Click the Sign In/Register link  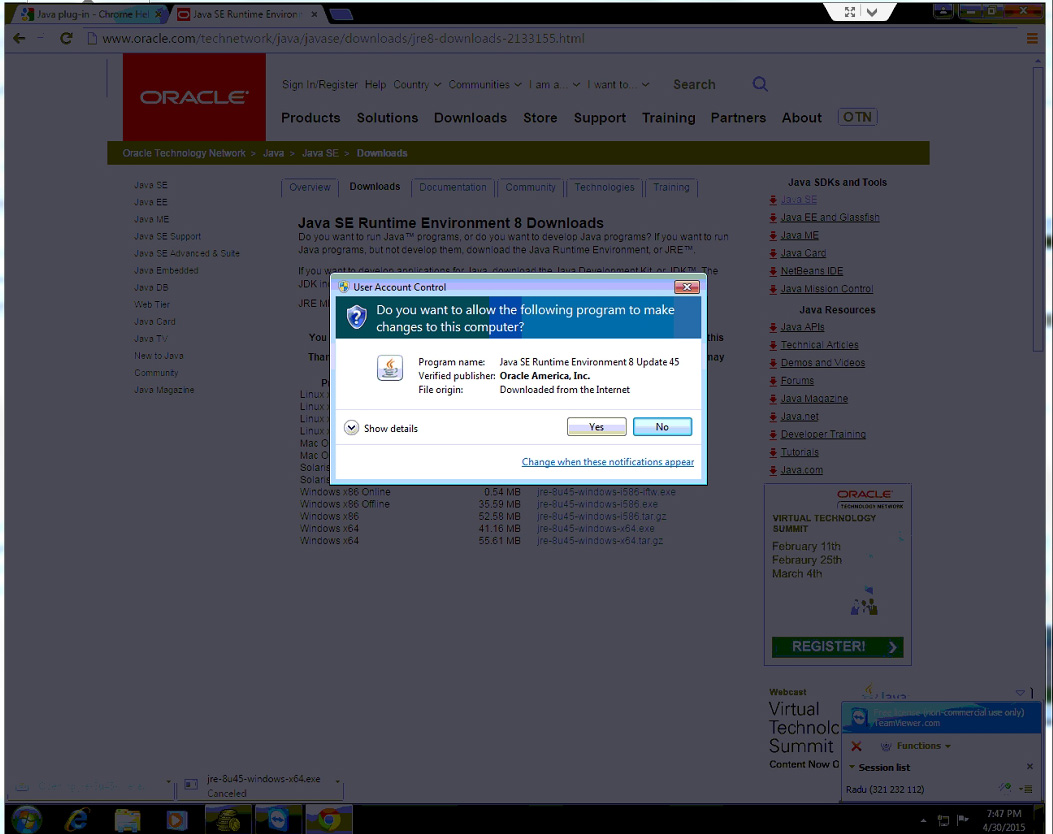pos(320,85)
